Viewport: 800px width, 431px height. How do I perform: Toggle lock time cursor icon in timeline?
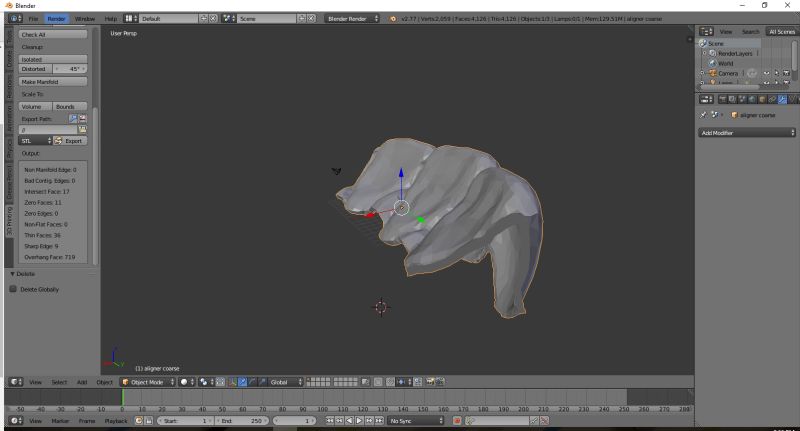(x=148, y=421)
